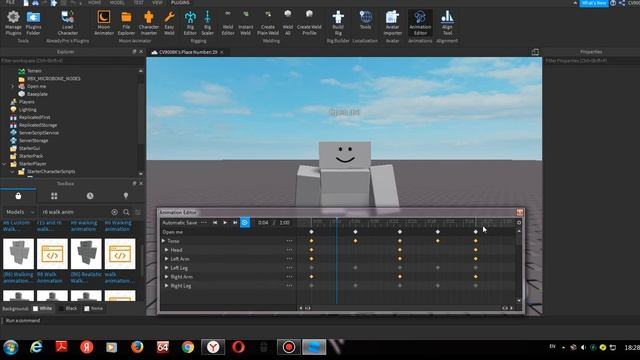The height and width of the screenshot is (360, 640).
Task: Open Moon Animator's File Explorer
Action: [126, 23]
